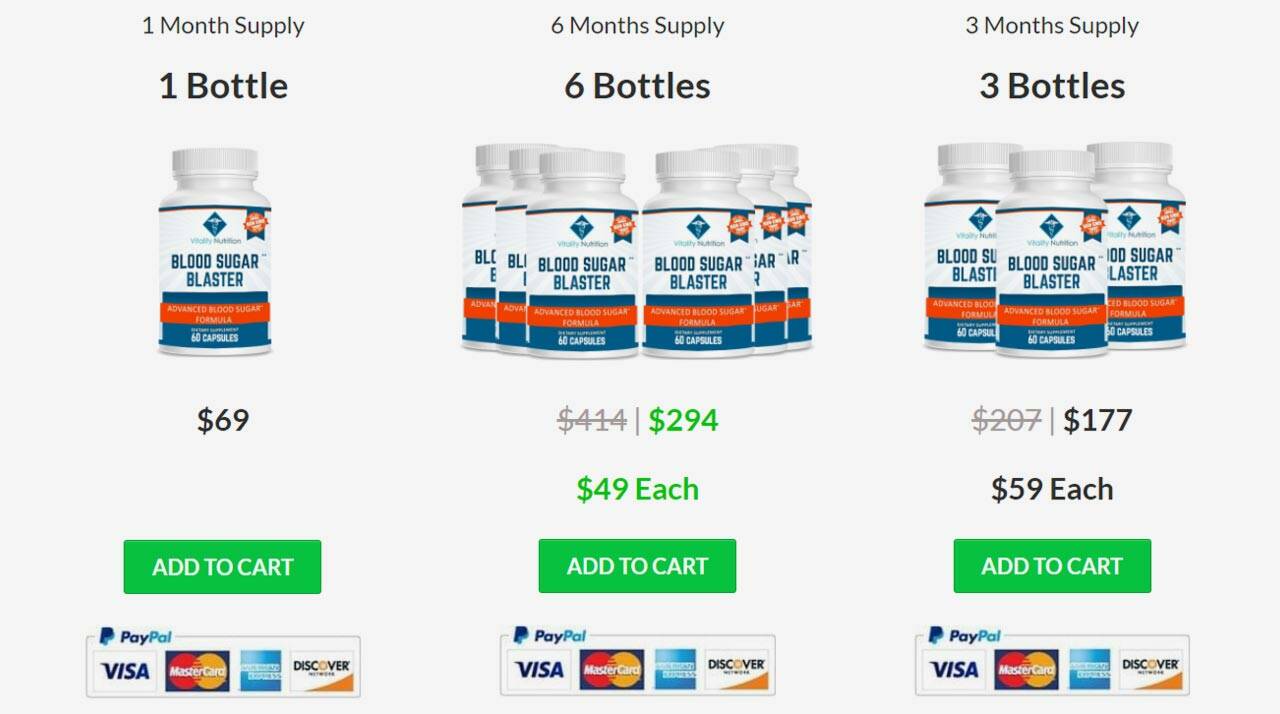Click the Visa icon under 6 Bottles

coord(541,669)
